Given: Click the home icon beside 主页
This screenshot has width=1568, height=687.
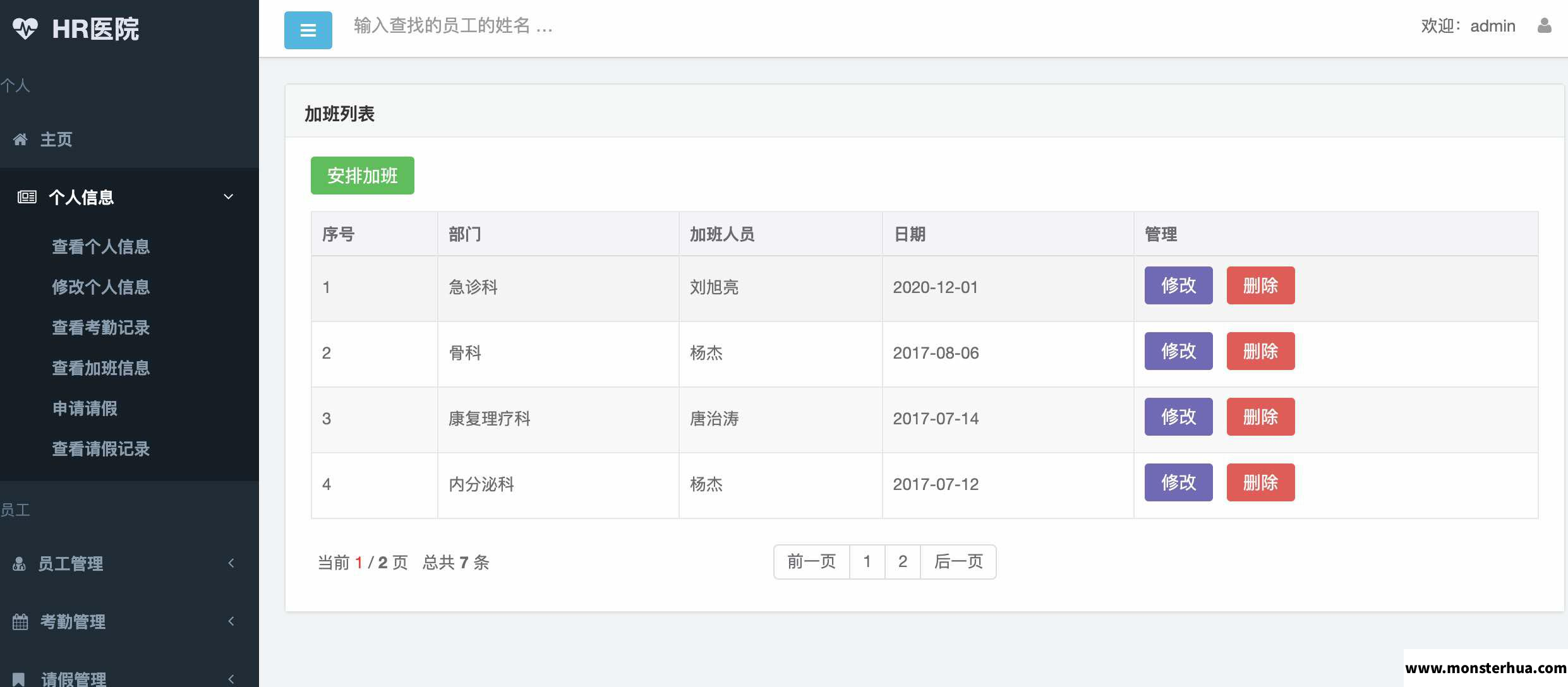Looking at the screenshot, I should point(20,140).
